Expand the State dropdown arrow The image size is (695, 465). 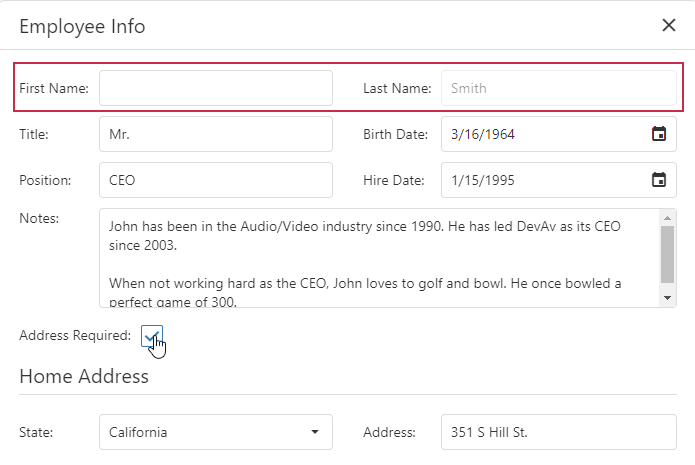point(315,433)
